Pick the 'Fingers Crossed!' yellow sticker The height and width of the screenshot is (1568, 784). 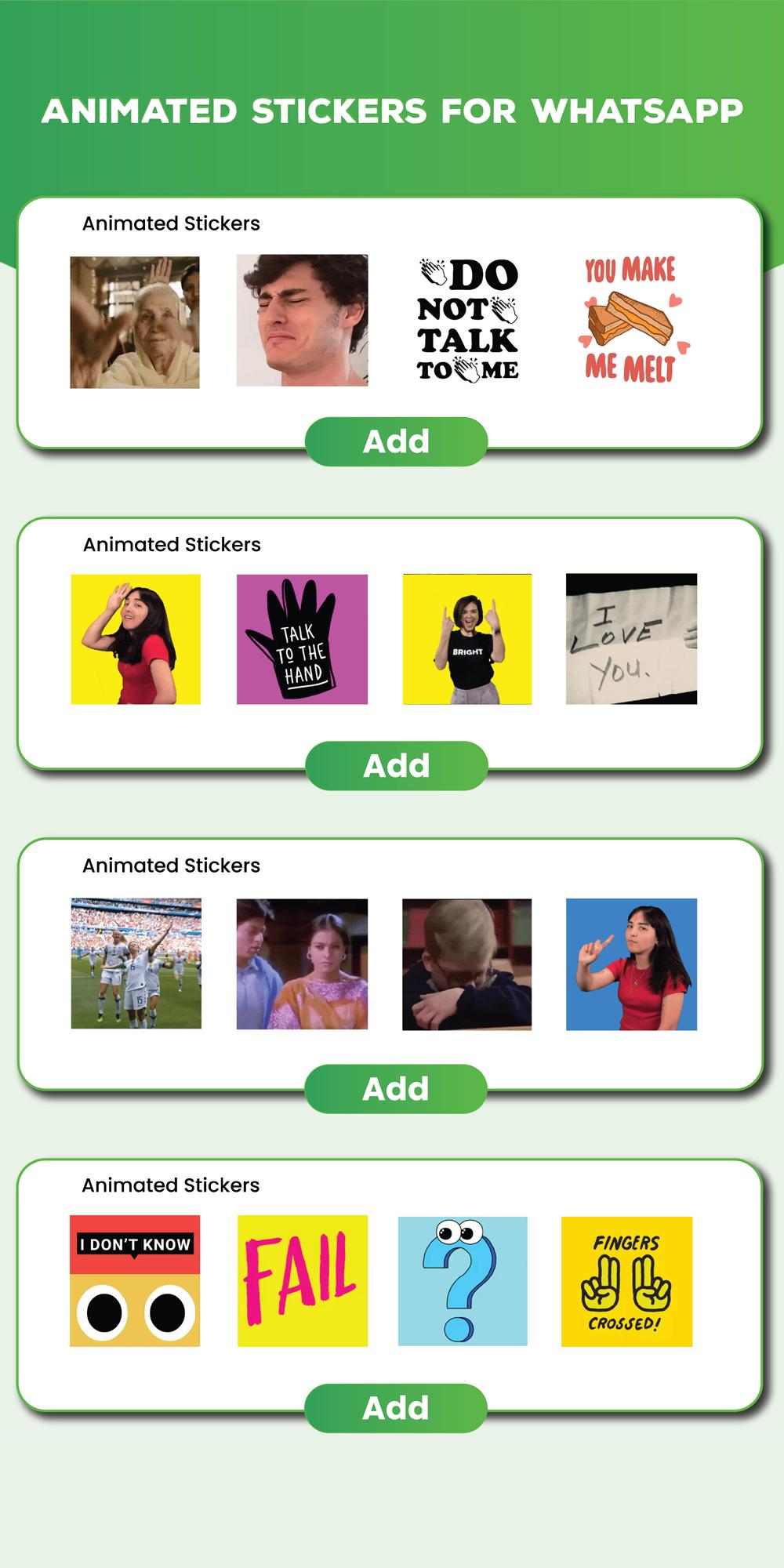pos(626,1281)
